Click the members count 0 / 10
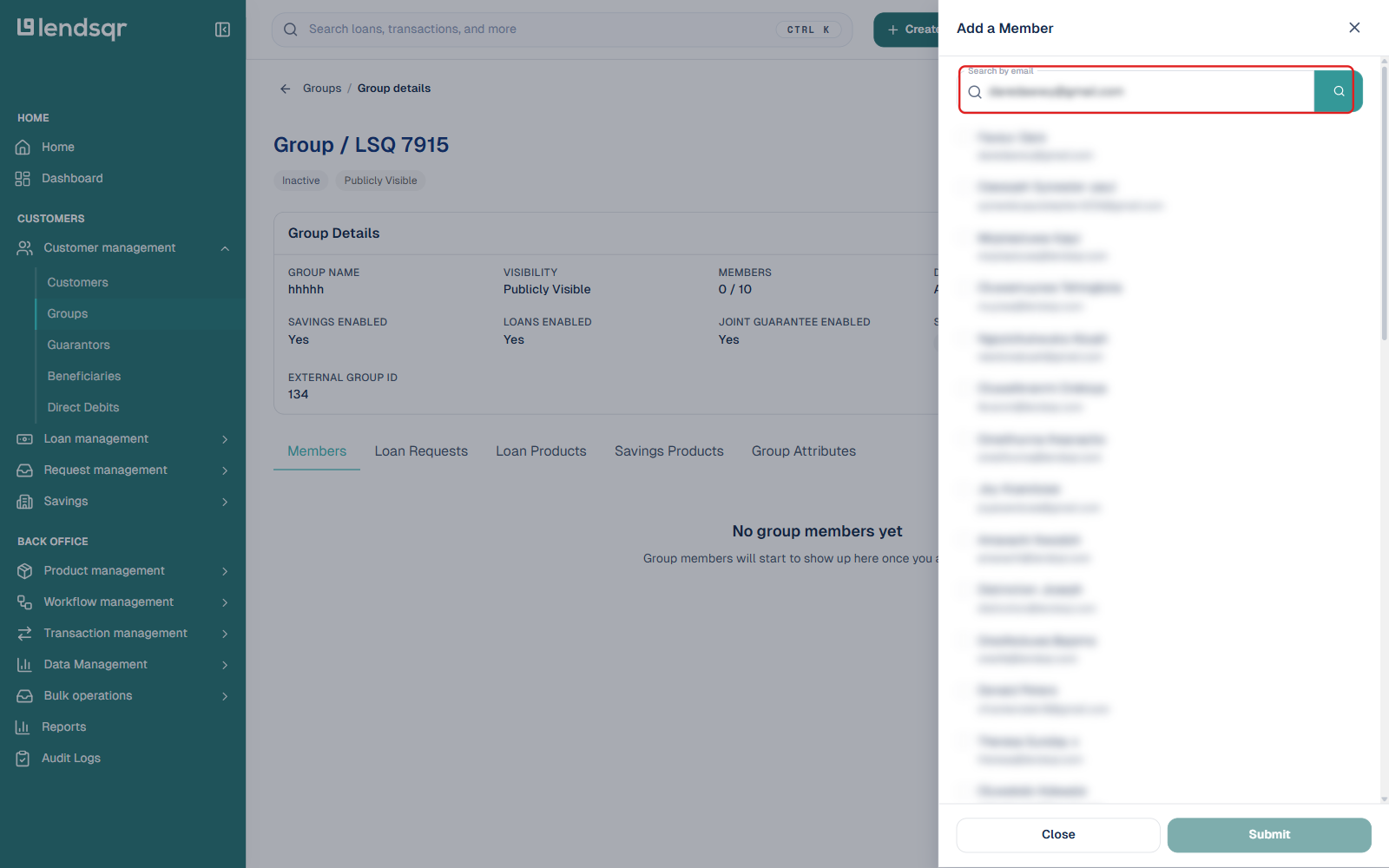The image size is (1389, 868). [735, 290]
